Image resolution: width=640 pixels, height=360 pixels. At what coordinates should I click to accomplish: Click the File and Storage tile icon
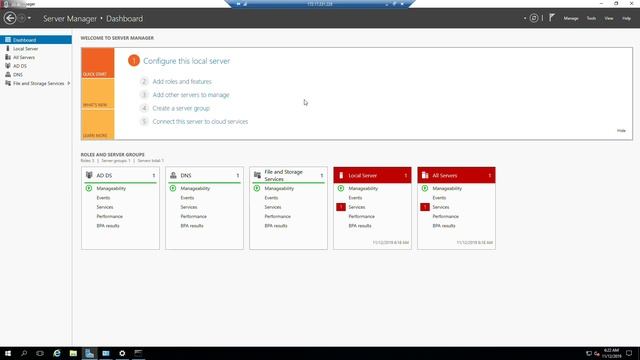click(257, 175)
